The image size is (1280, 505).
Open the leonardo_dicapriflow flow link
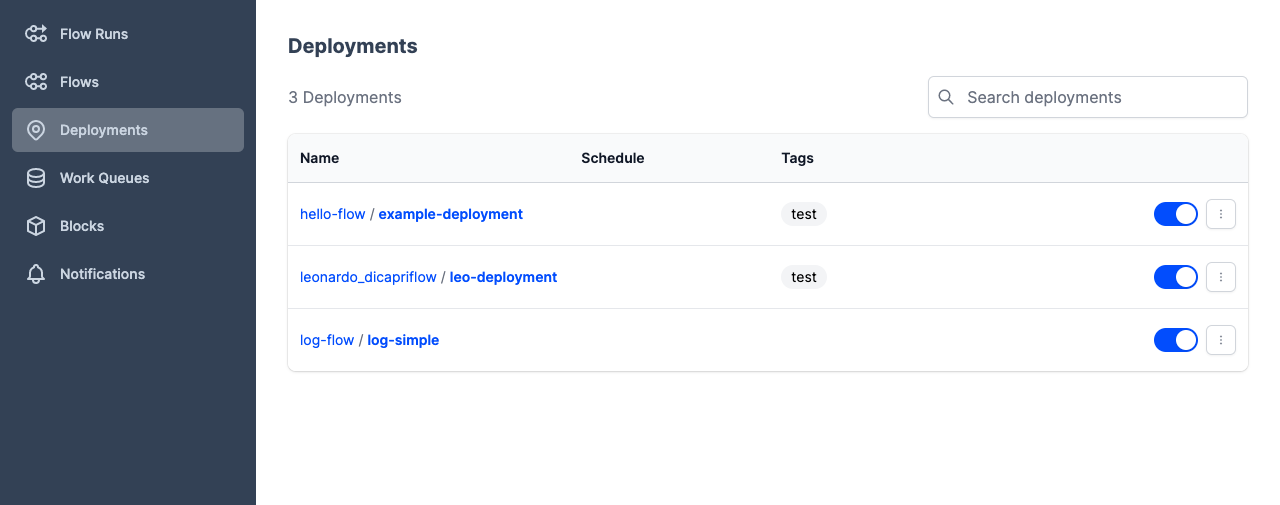[x=368, y=277]
